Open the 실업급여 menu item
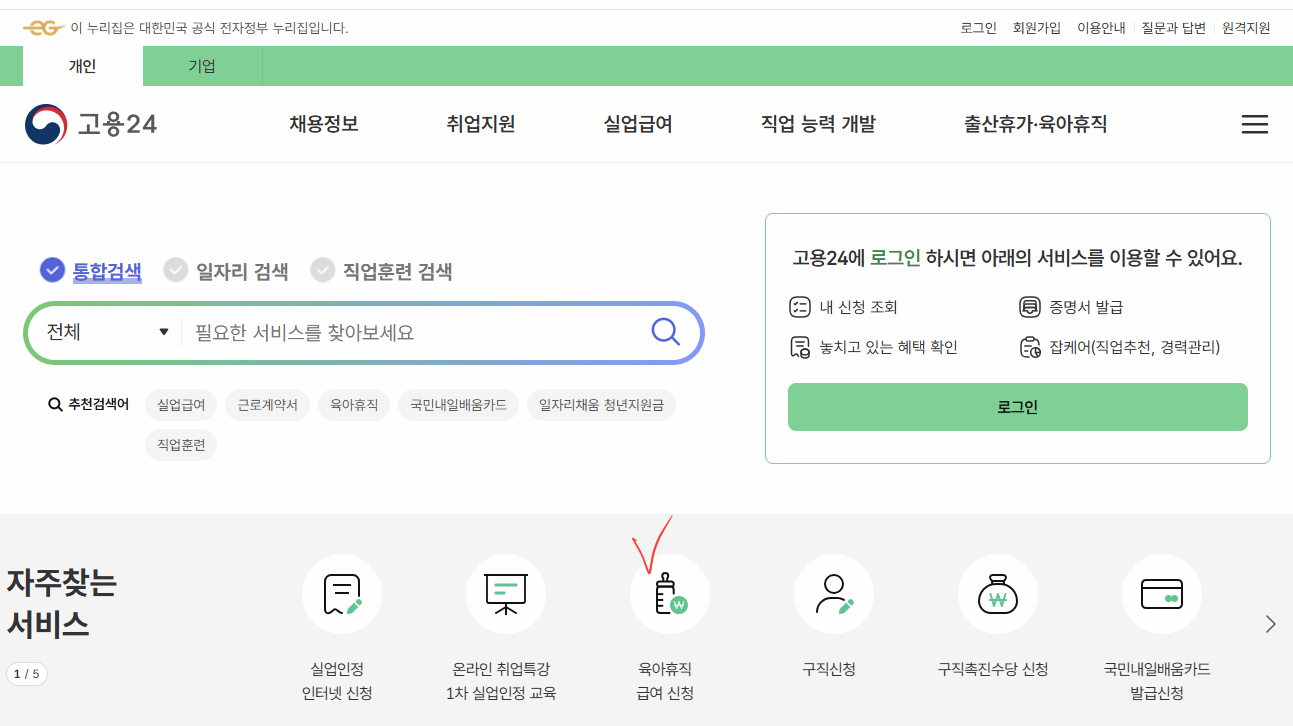This screenshot has height=726, width=1293. pyautogui.click(x=637, y=124)
